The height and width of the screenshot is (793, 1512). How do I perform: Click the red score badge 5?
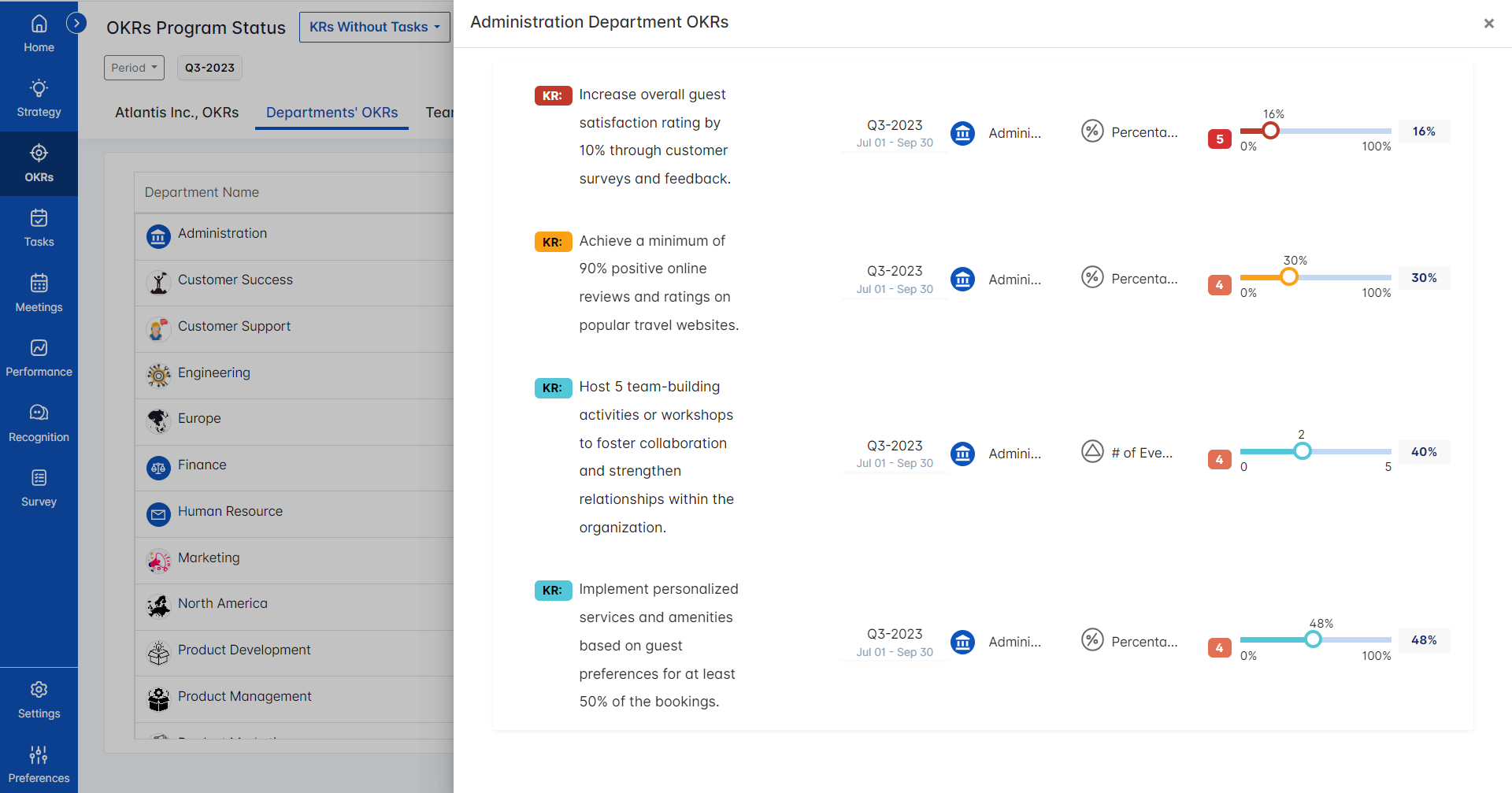[x=1219, y=139]
